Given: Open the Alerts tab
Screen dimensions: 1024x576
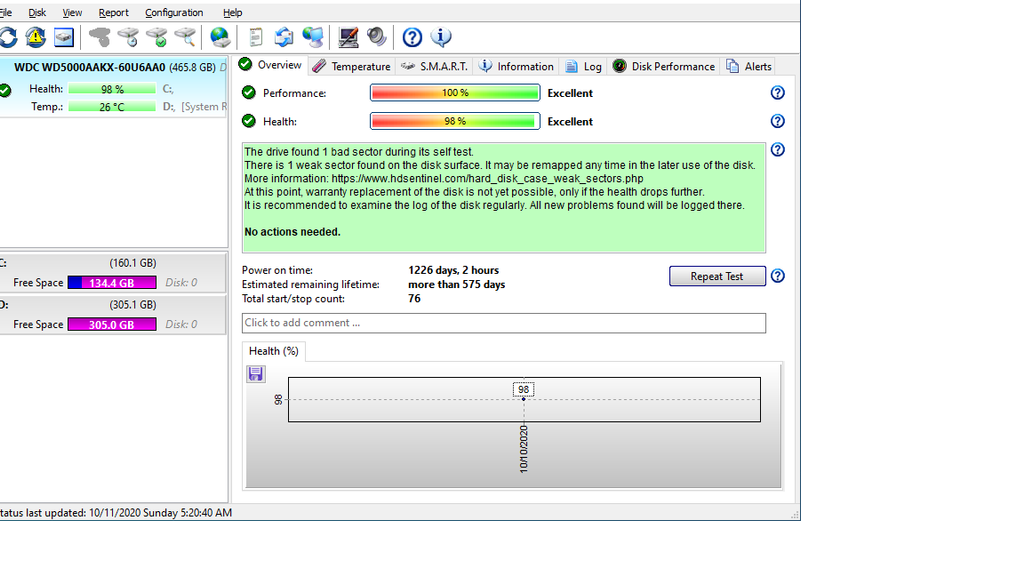Looking at the screenshot, I should pyautogui.click(x=748, y=67).
